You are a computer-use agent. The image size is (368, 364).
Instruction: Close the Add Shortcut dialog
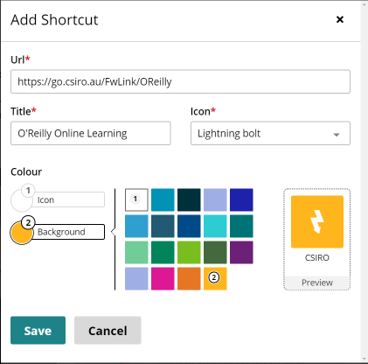[x=340, y=20]
